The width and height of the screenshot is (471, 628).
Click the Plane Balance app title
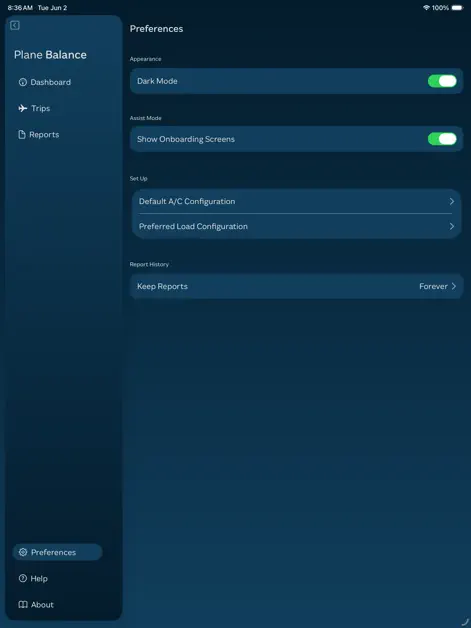[50, 55]
